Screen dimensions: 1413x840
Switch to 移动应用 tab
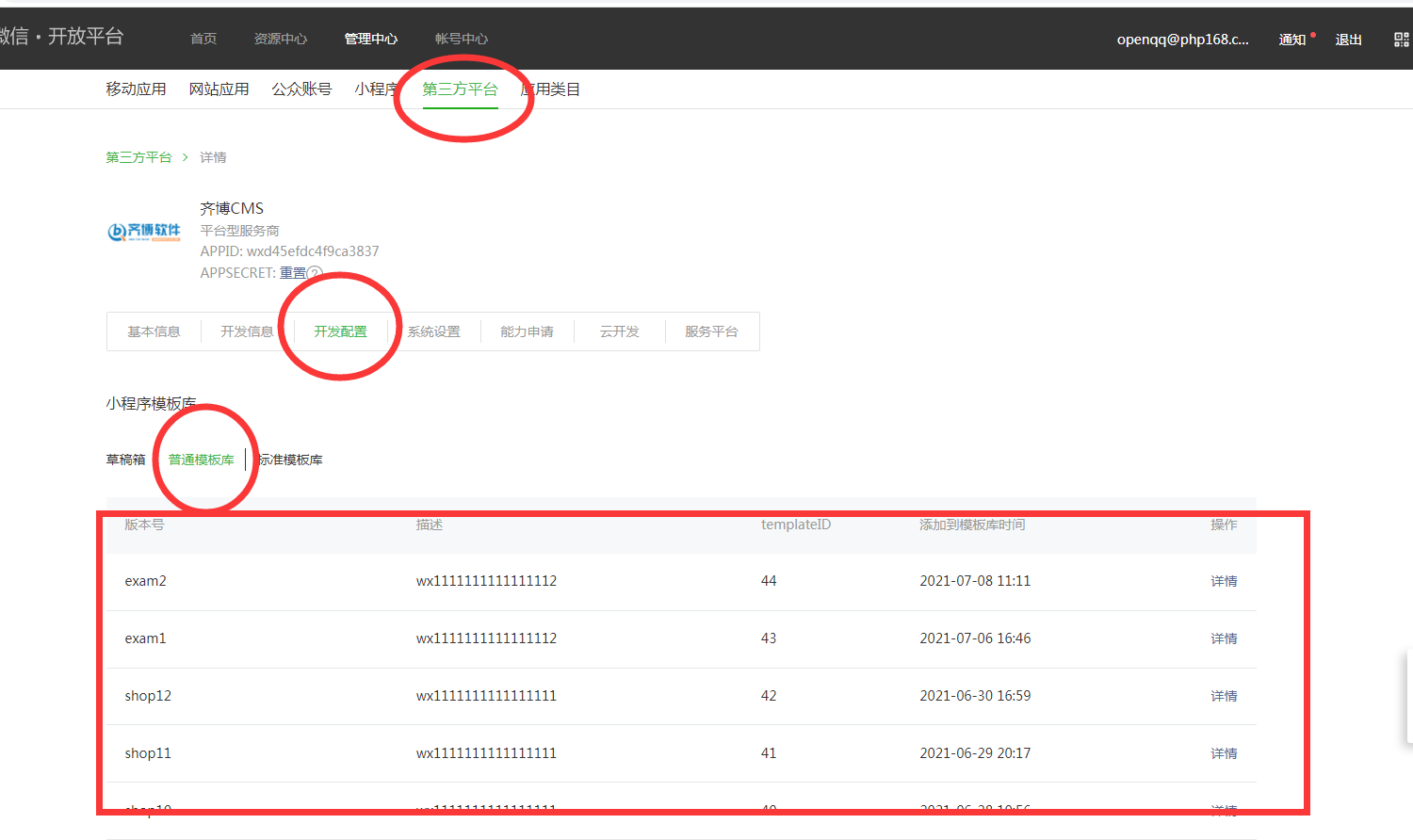(136, 89)
